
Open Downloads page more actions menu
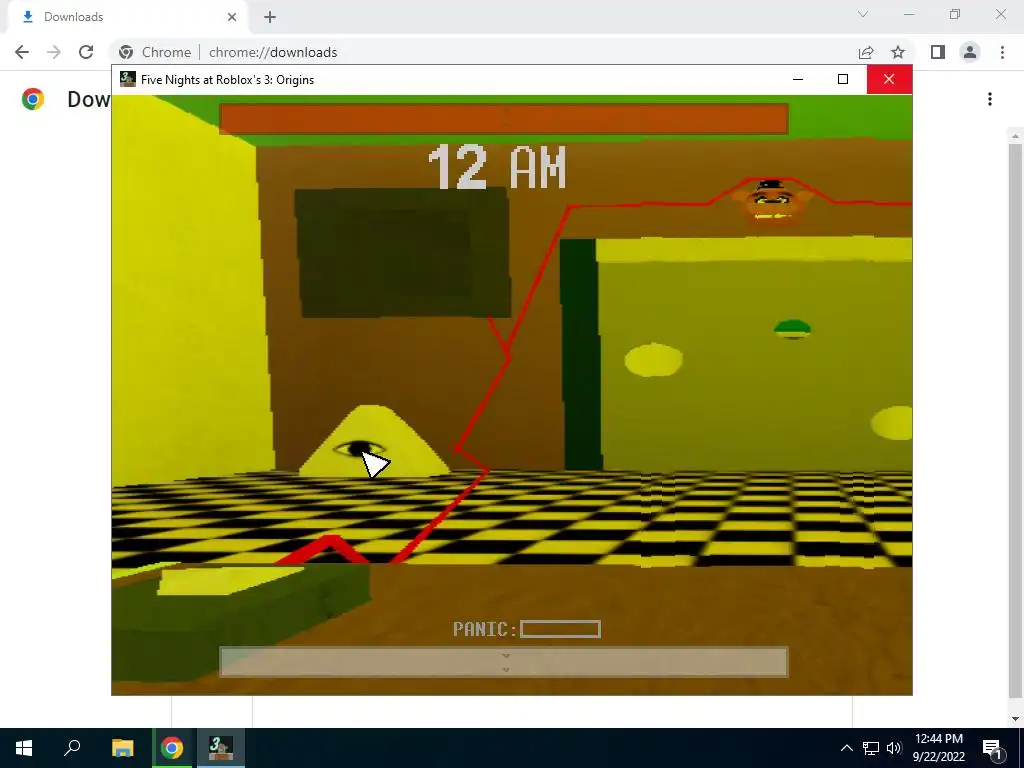click(990, 99)
